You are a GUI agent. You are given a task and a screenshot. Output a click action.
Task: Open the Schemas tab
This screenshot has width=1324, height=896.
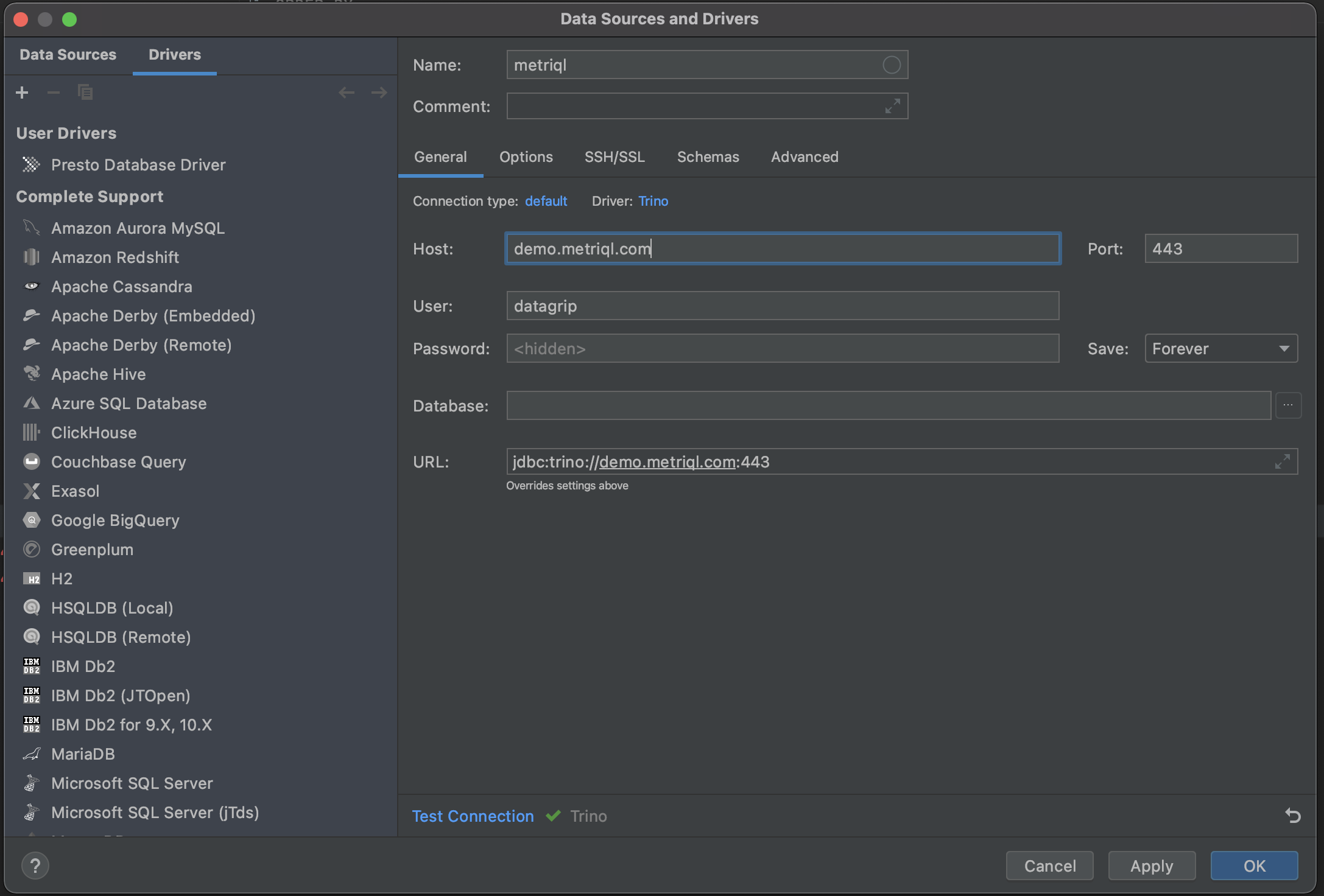click(x=708, y=157)
